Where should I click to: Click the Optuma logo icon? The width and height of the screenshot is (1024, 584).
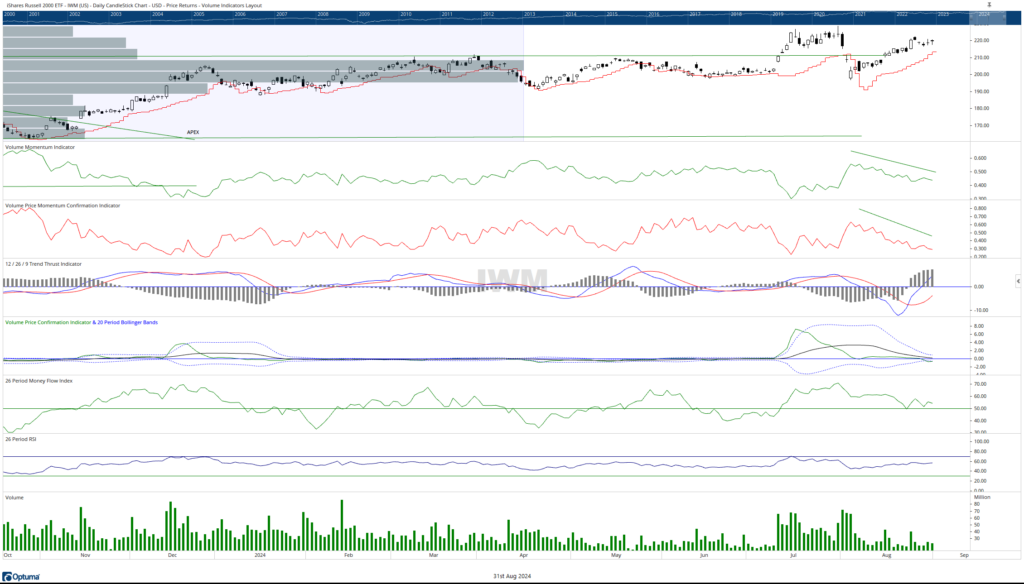tap(8, 577)
